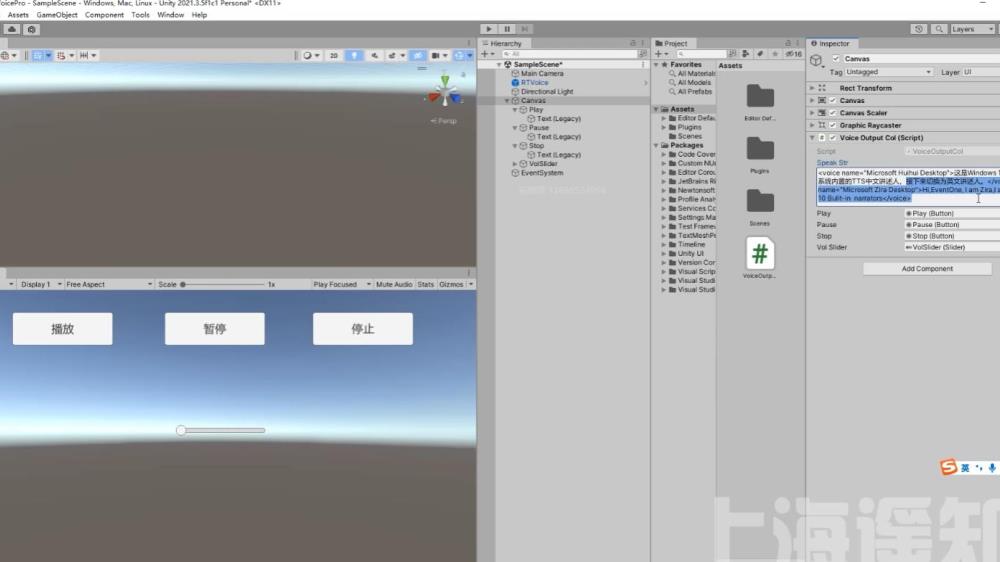This screenshot has height=562, width=1000.
Task: Open the Help menu
Action: click(199, 15)
